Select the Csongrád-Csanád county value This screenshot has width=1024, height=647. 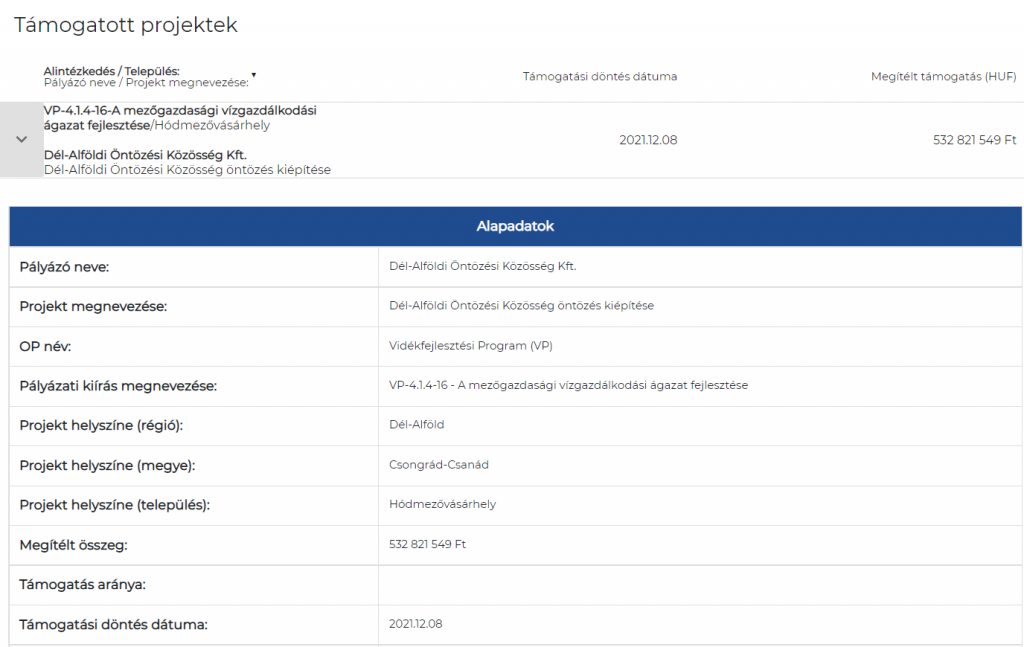tap(438, 465)
